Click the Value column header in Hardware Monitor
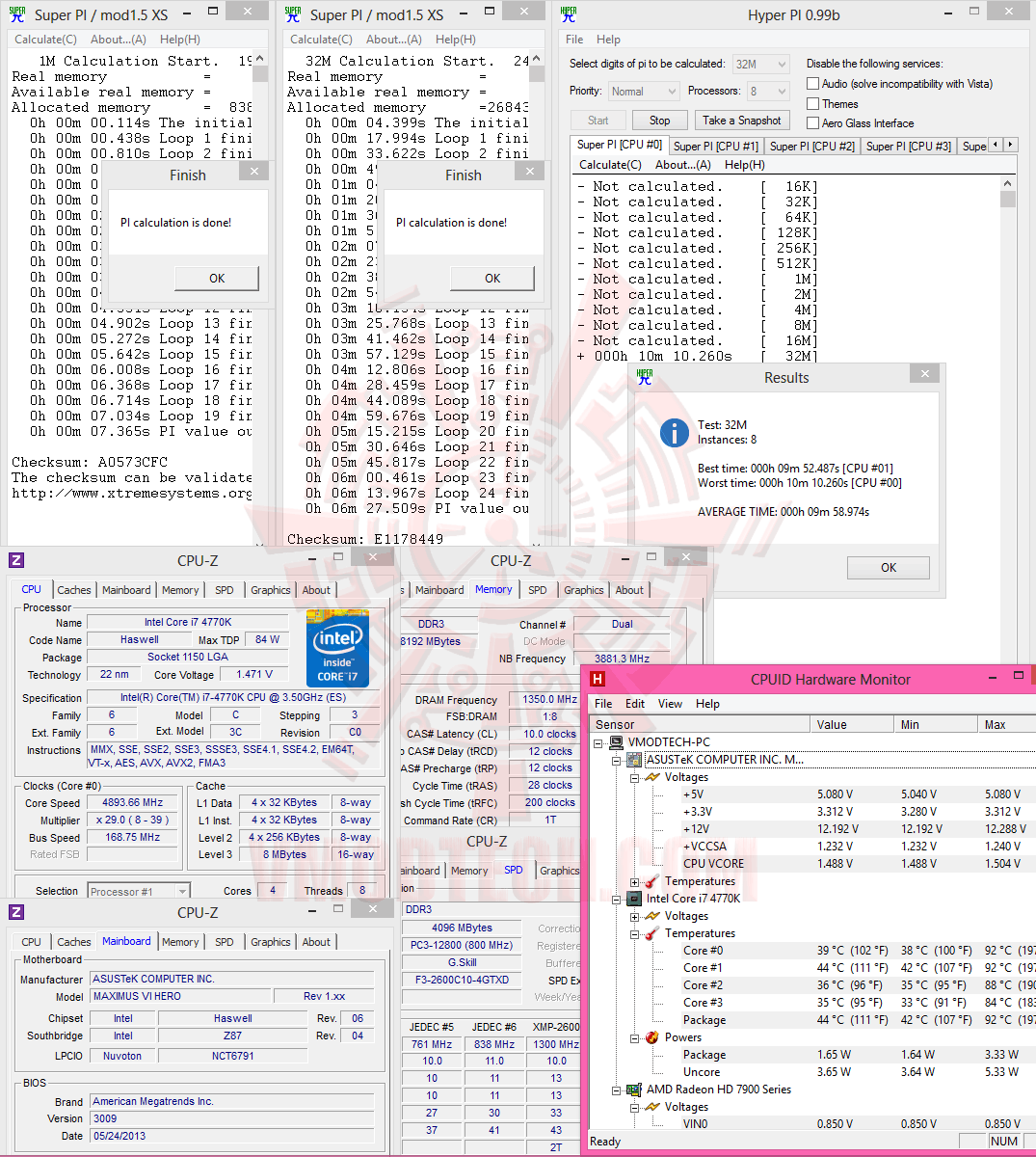Viewport: 1036px width, 1157px height. [853, 724]
